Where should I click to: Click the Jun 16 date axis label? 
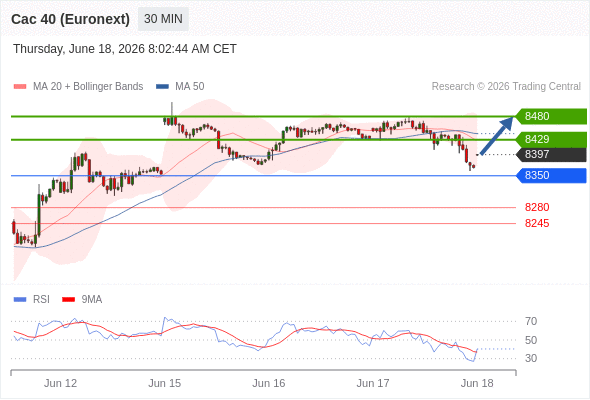pos(269,383)
